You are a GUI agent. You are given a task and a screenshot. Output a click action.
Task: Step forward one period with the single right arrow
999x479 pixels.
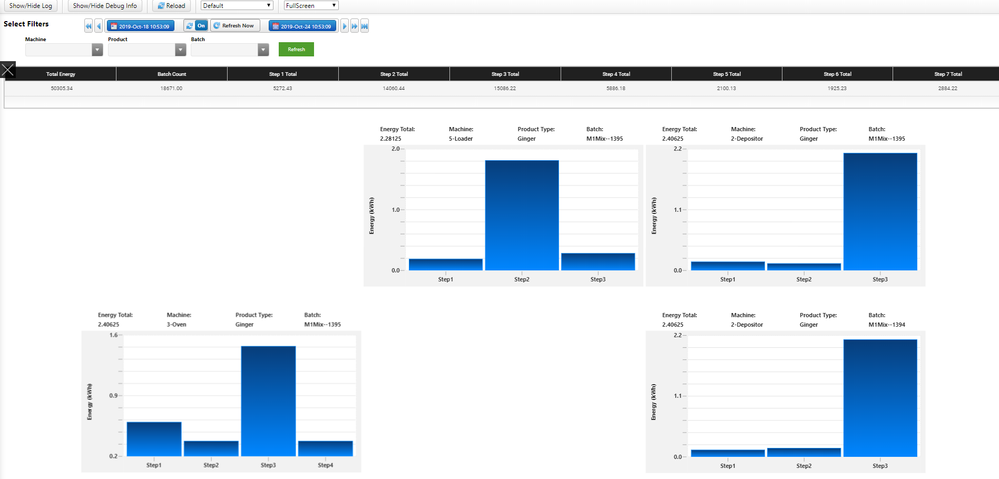coord(345,26)
